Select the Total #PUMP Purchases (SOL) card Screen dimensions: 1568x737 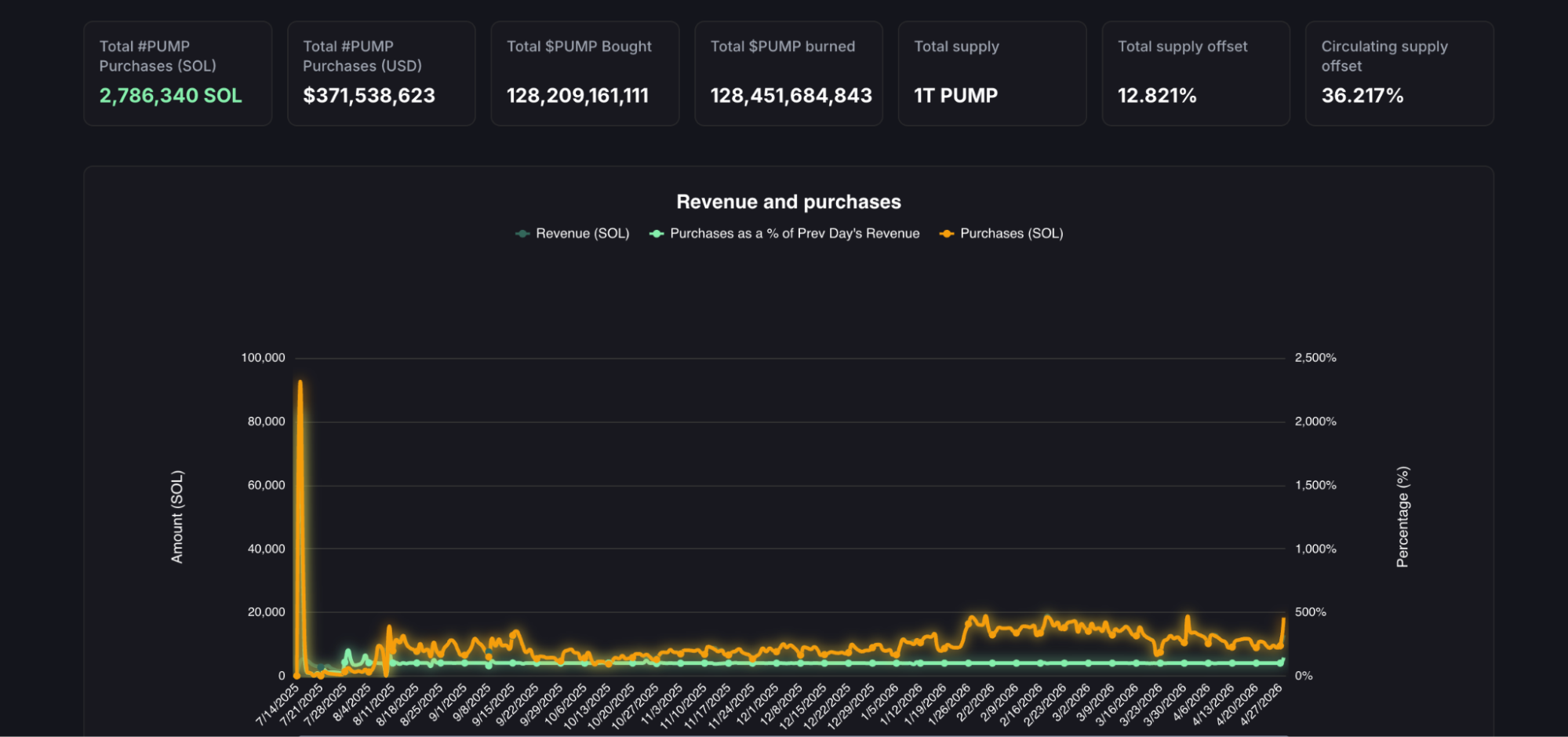pos(178,74)
